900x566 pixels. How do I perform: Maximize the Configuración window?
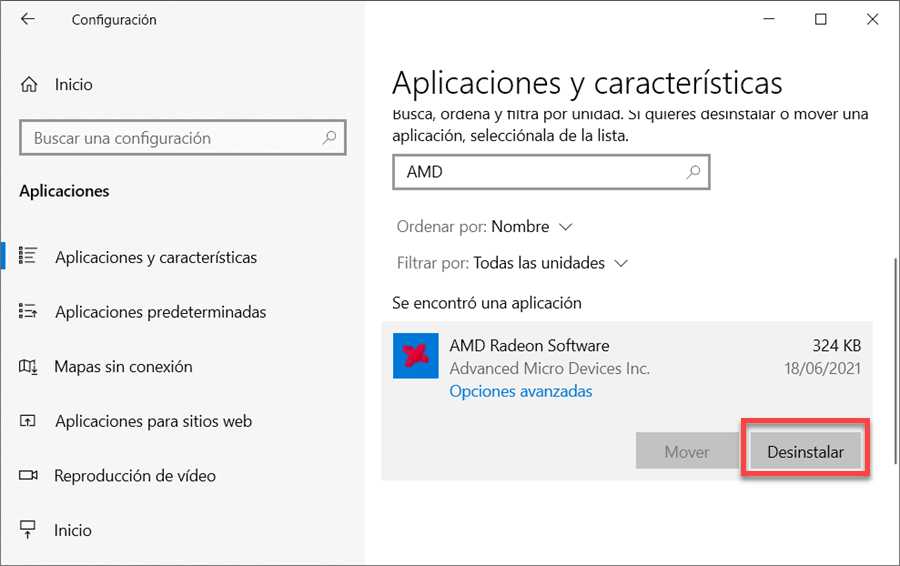point(821,19)
